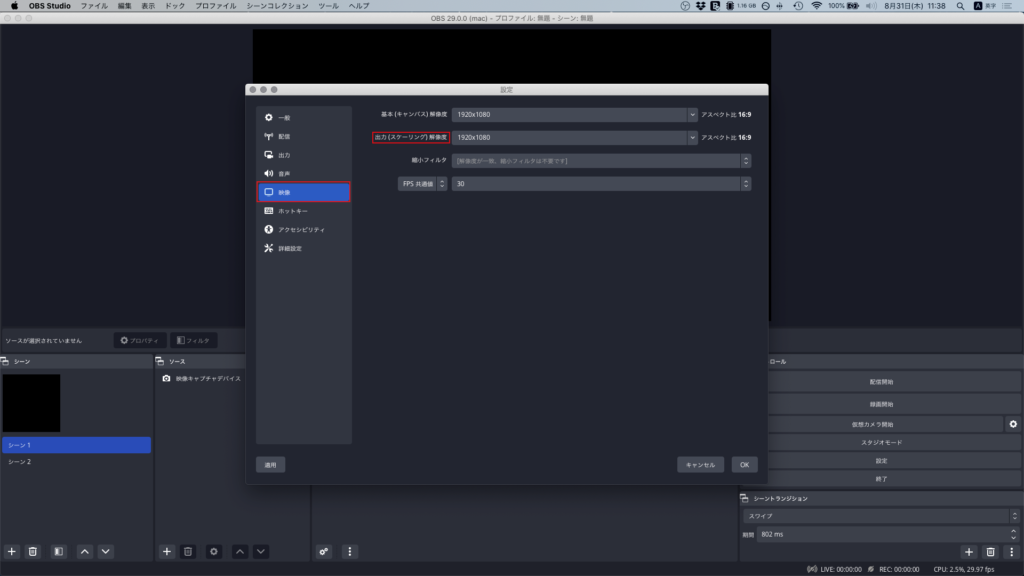Adjust the transition duration 802 ms stepper
Image resolution: width=1024 pixels, height=576 pixels.
[x=1013, y=534]
